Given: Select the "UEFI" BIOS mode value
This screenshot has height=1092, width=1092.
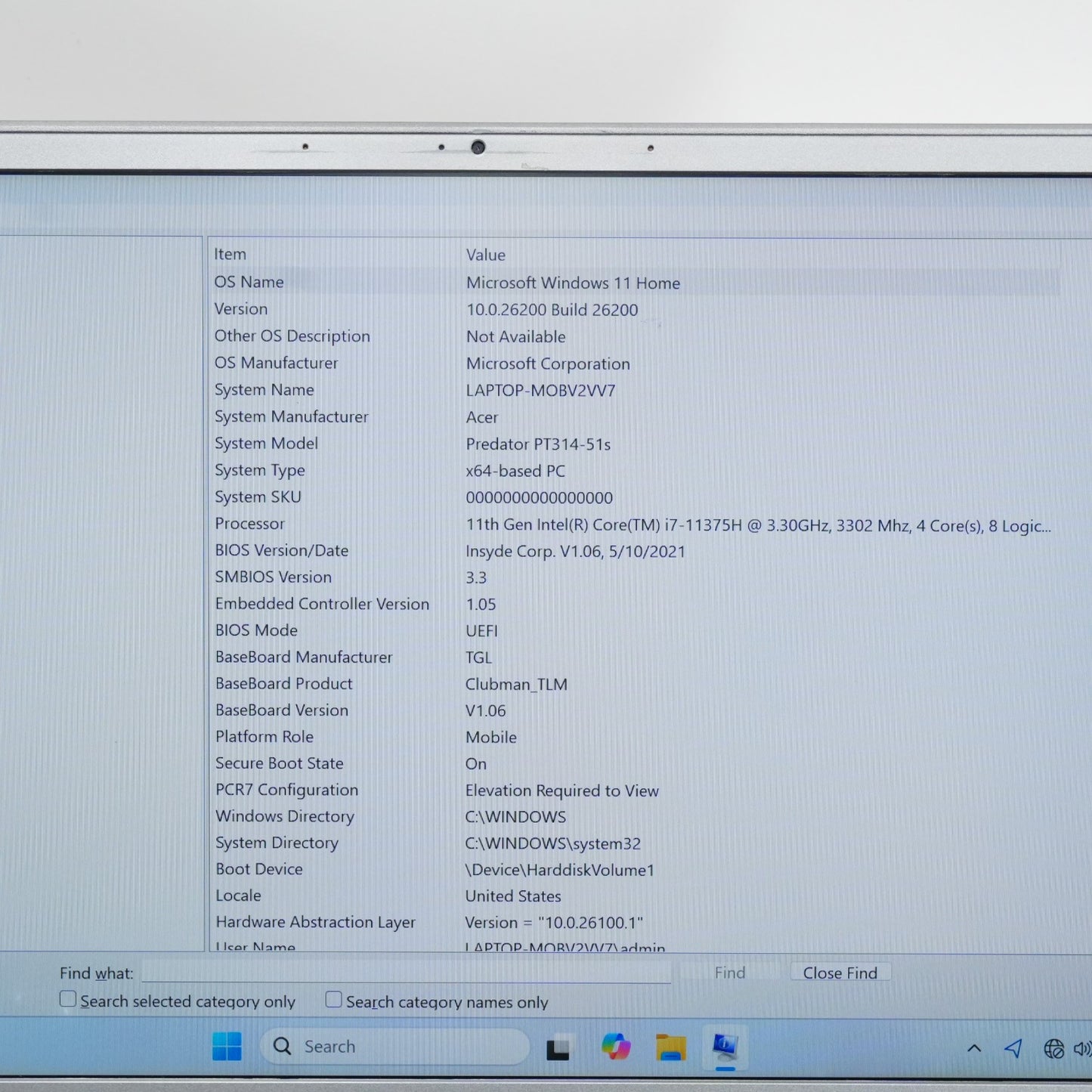Looking at the screenshot, I should [x=481, y=631].
